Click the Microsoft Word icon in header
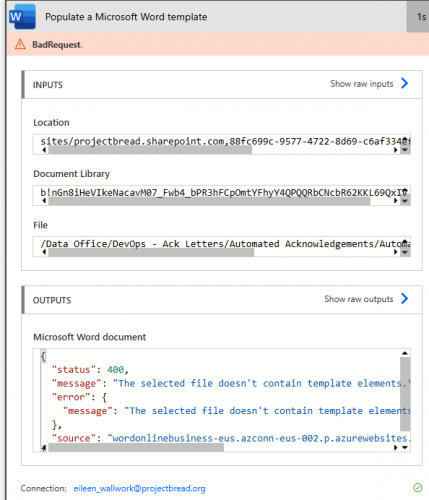 [x=22, y=17]
